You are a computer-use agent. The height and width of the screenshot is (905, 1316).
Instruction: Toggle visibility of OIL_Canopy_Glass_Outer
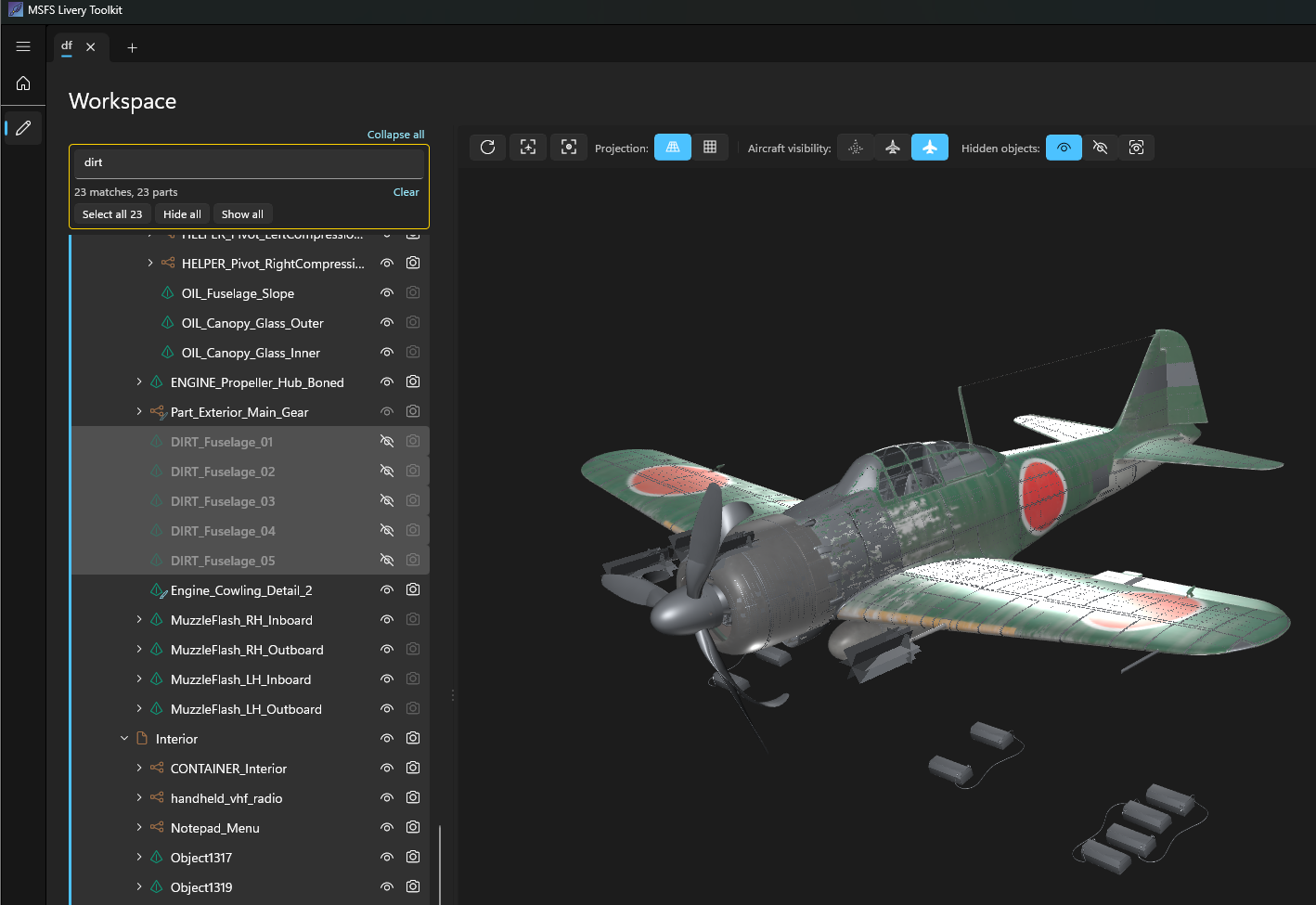click(x=387, y=322)
